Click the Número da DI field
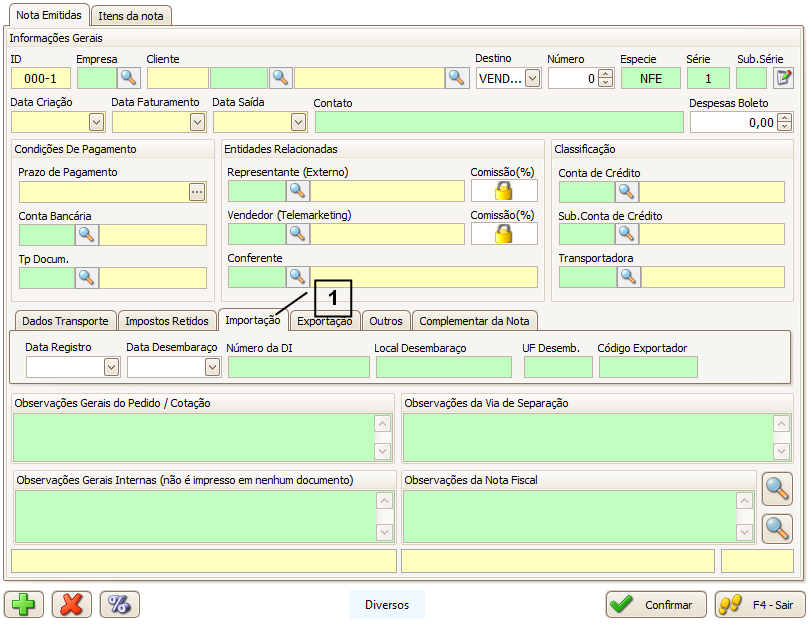Image resolution: width=811 pixels, height=628 pixels. [x=298, y=367]
